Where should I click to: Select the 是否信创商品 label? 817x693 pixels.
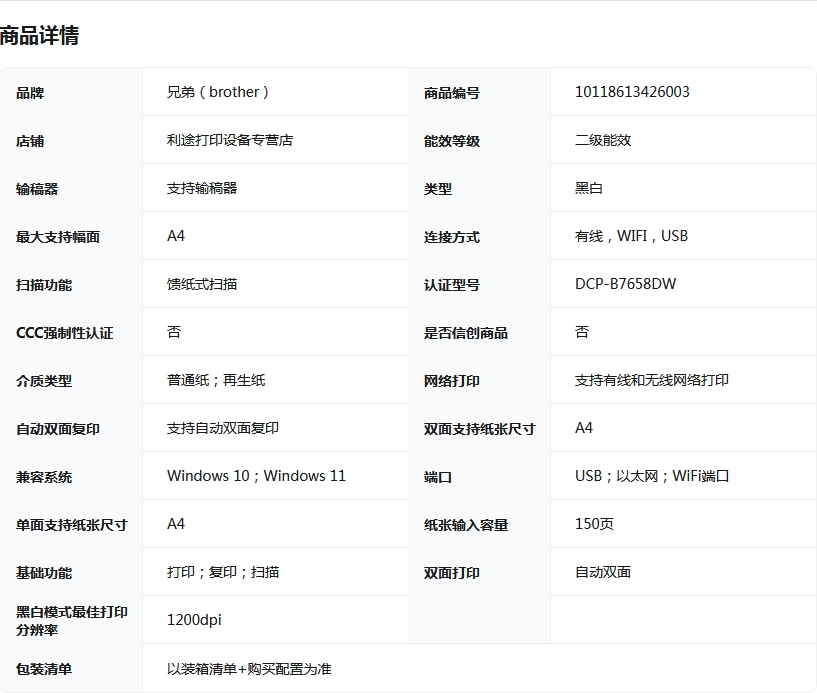466,332
